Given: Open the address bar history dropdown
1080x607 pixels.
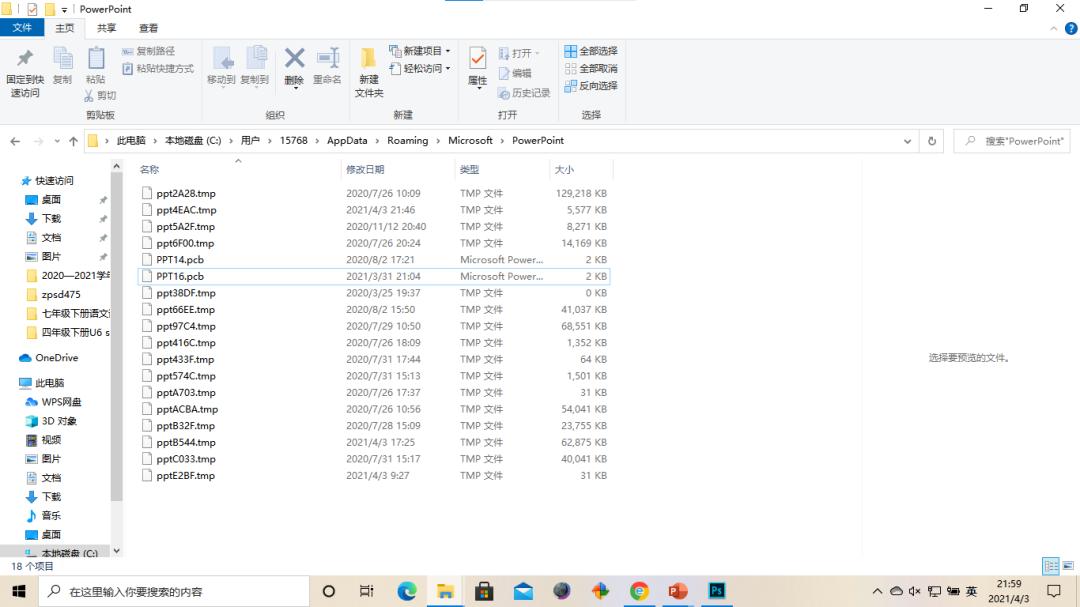Looking at the screenshot, I should 909,141.
